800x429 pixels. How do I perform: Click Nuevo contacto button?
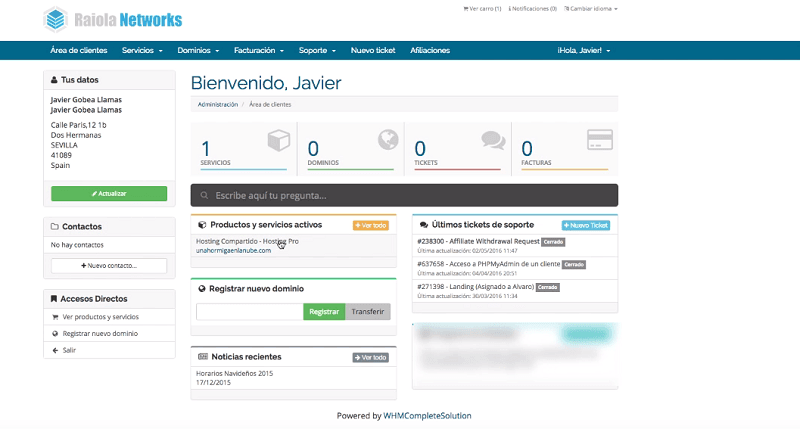pos(109,266)
